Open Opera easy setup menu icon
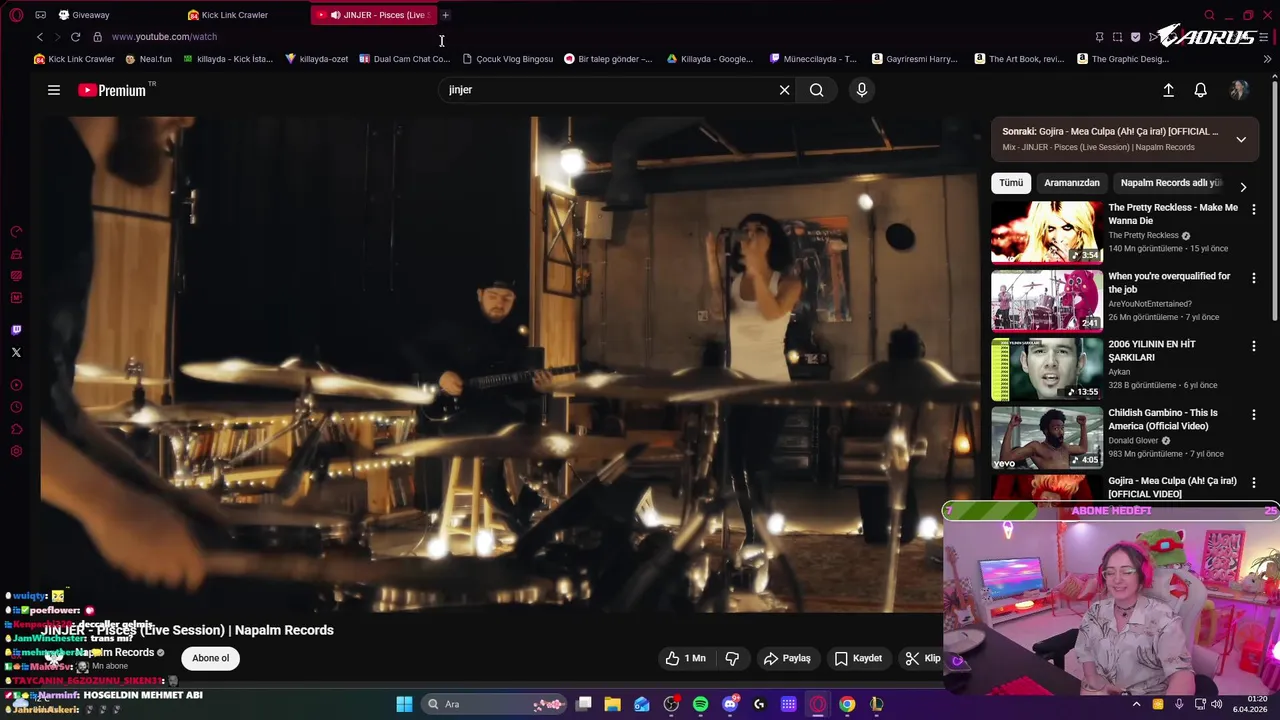The width and height of the screenshot is (1280, 720). click(x=1264, y=37)
